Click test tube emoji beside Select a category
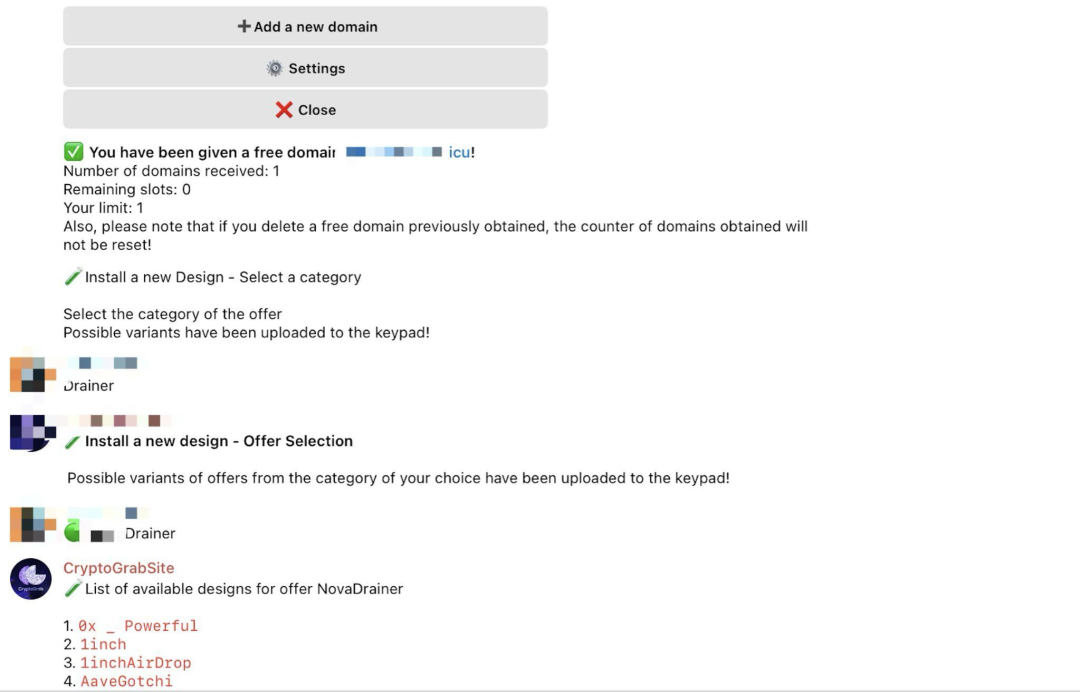 [x=72, y=277]
